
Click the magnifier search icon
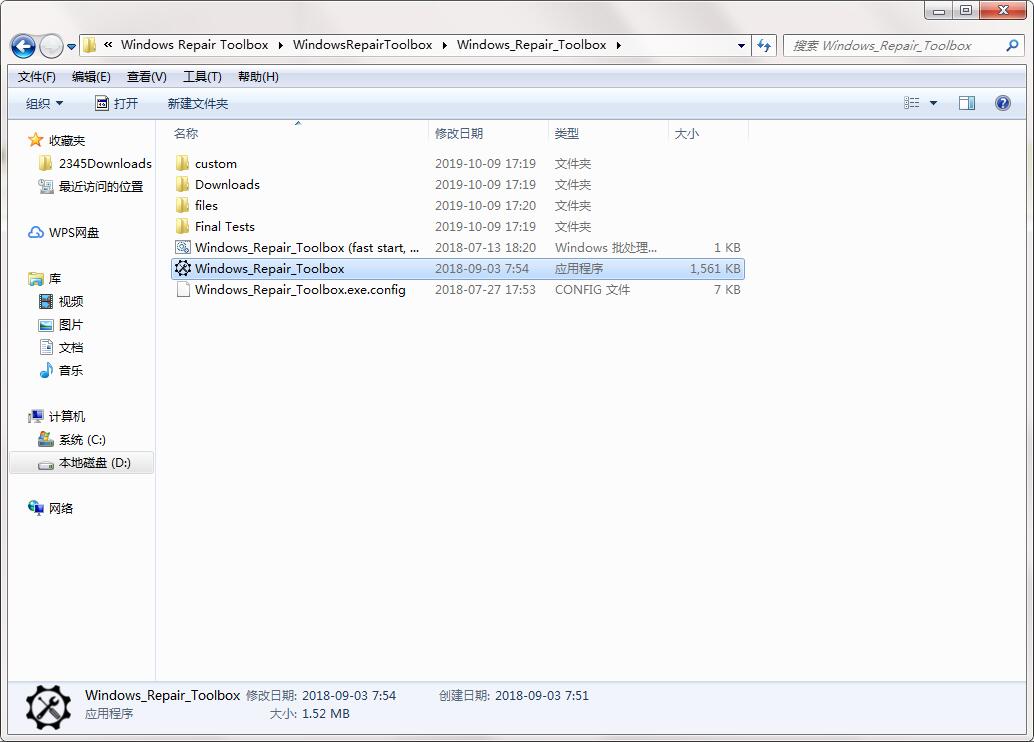click(x=1012, y=46)
